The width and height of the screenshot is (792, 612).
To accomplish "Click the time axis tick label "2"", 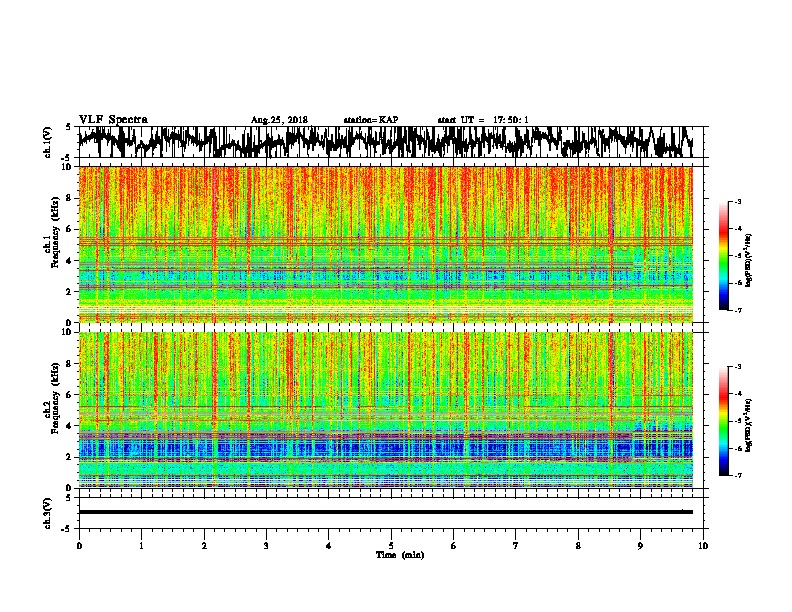I will [x=204, y=546].
